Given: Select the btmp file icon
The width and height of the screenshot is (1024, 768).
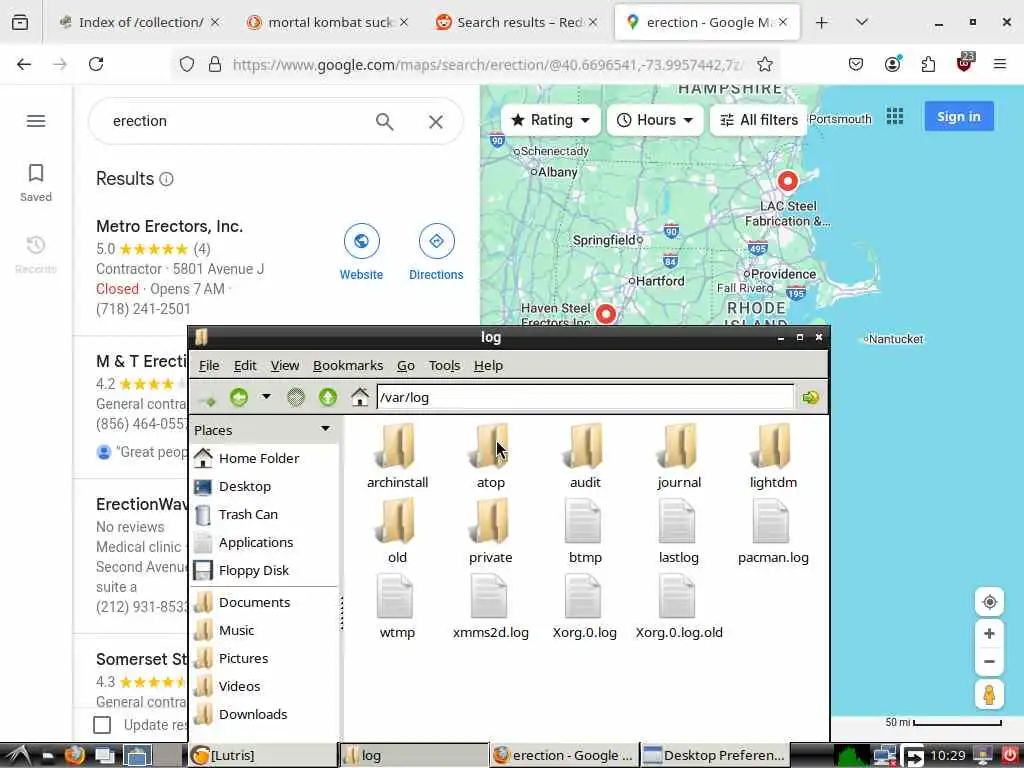Looking at the screenshot, I should pyautogui.click(x=583, y=520).
